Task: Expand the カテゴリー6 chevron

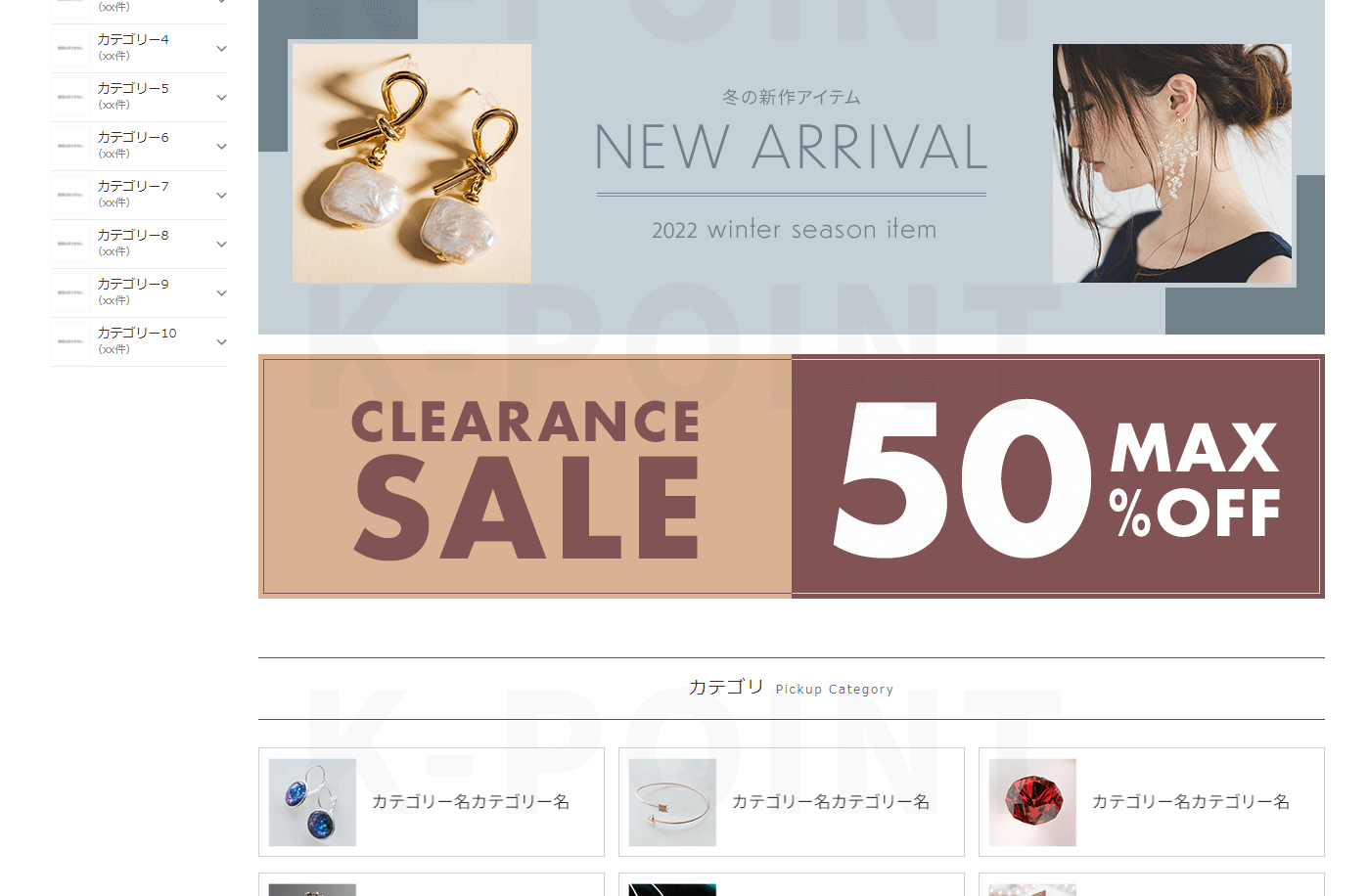Action: pyautogui.click(x=221, y=146)
